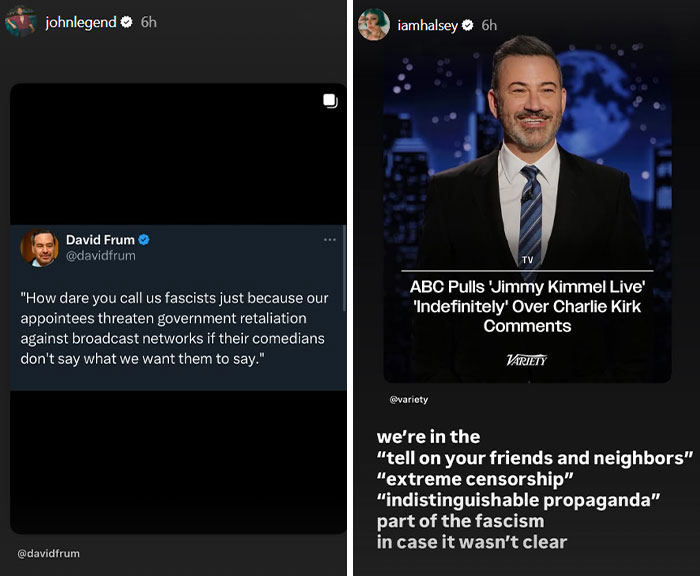Tap the @davidfrum mention under the story
This screenshot has height=576, width=700.
tap(49, 553)
